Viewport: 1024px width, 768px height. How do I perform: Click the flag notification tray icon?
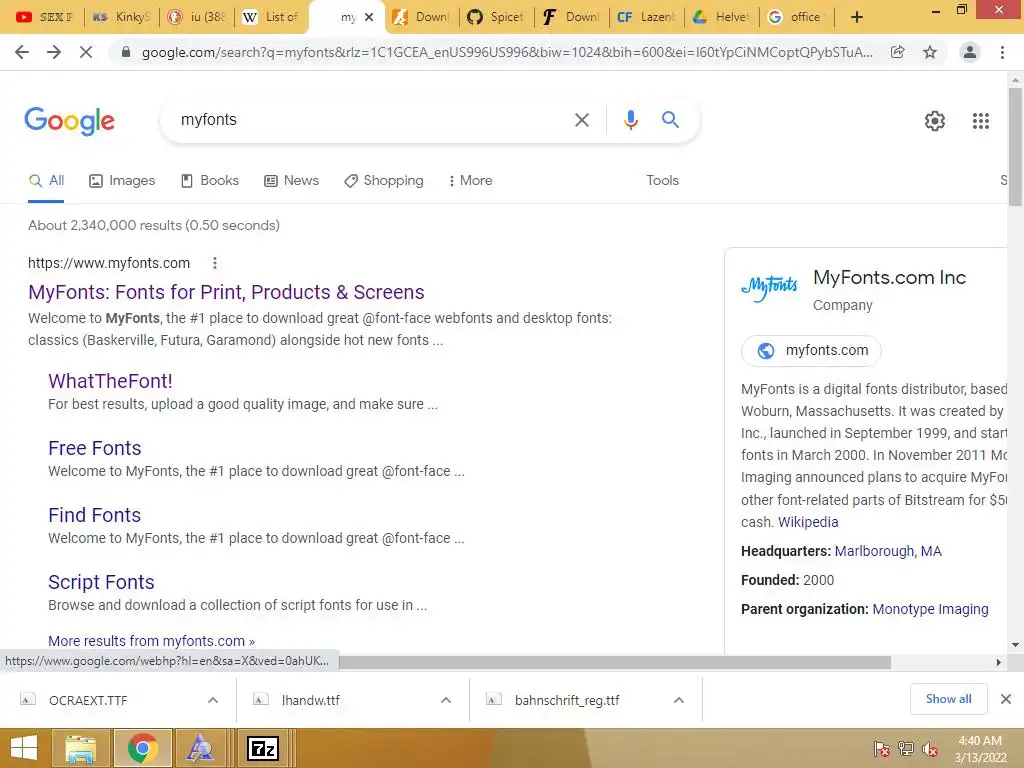882,749
